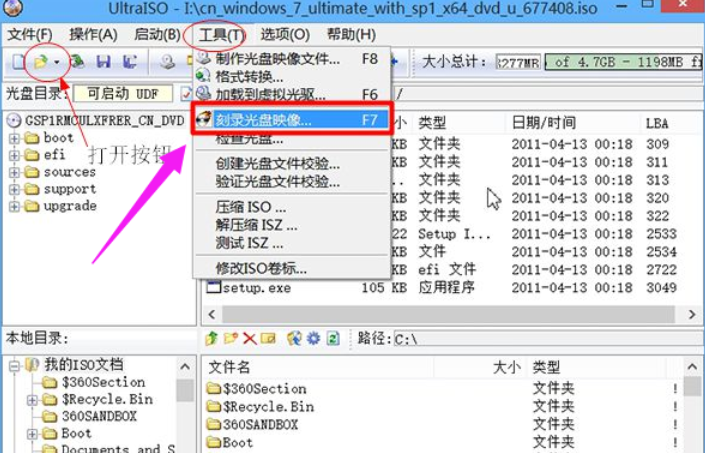Image resolution: width=705 pixels, height=453 pixels.
Task: Expand the sources folder in disc tree
Action: point(15,172)
